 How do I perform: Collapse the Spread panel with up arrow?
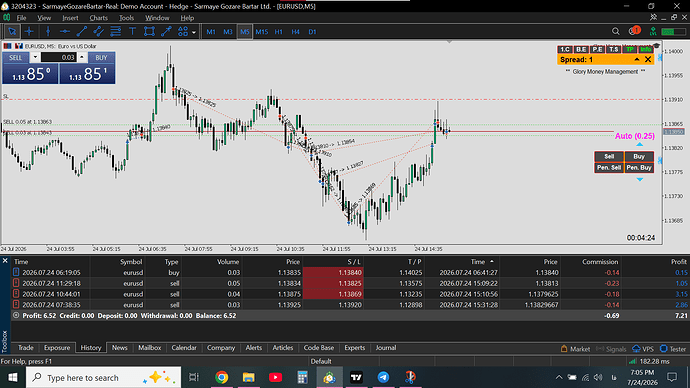[637, 59]
